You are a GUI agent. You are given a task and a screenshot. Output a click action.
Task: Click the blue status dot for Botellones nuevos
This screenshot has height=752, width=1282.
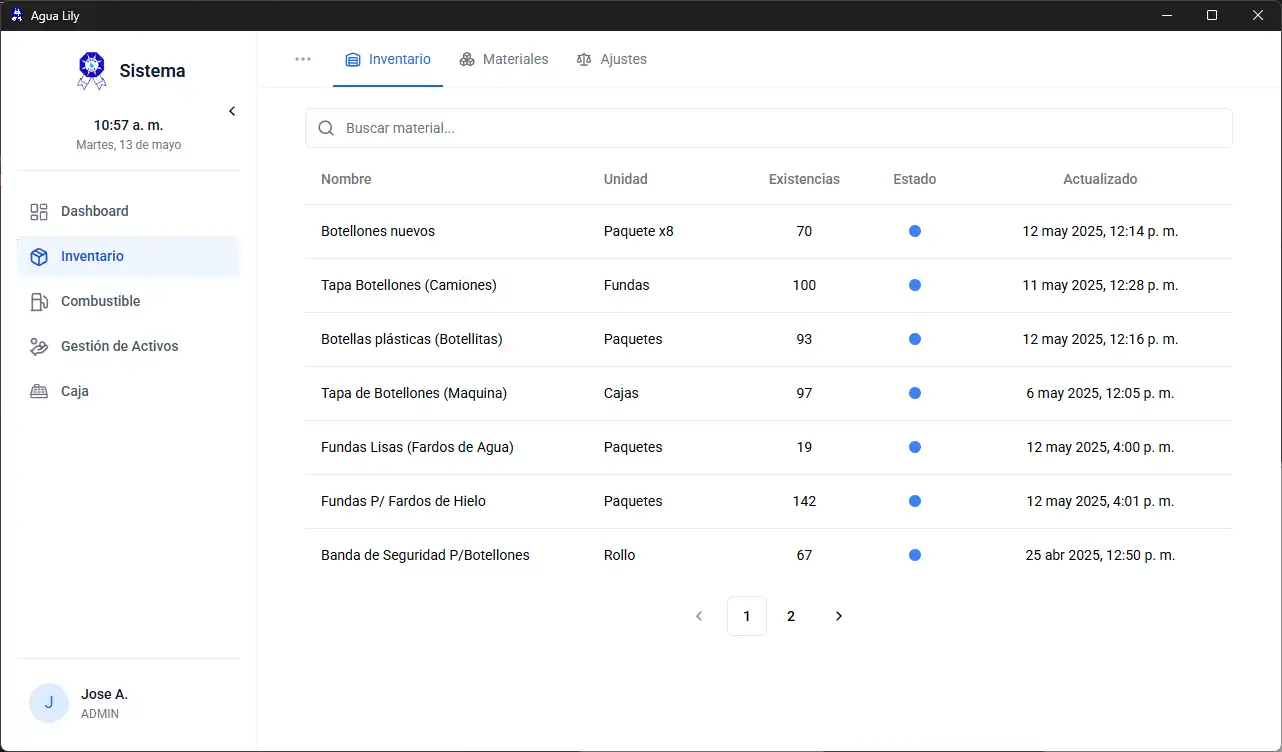(914, 231)
